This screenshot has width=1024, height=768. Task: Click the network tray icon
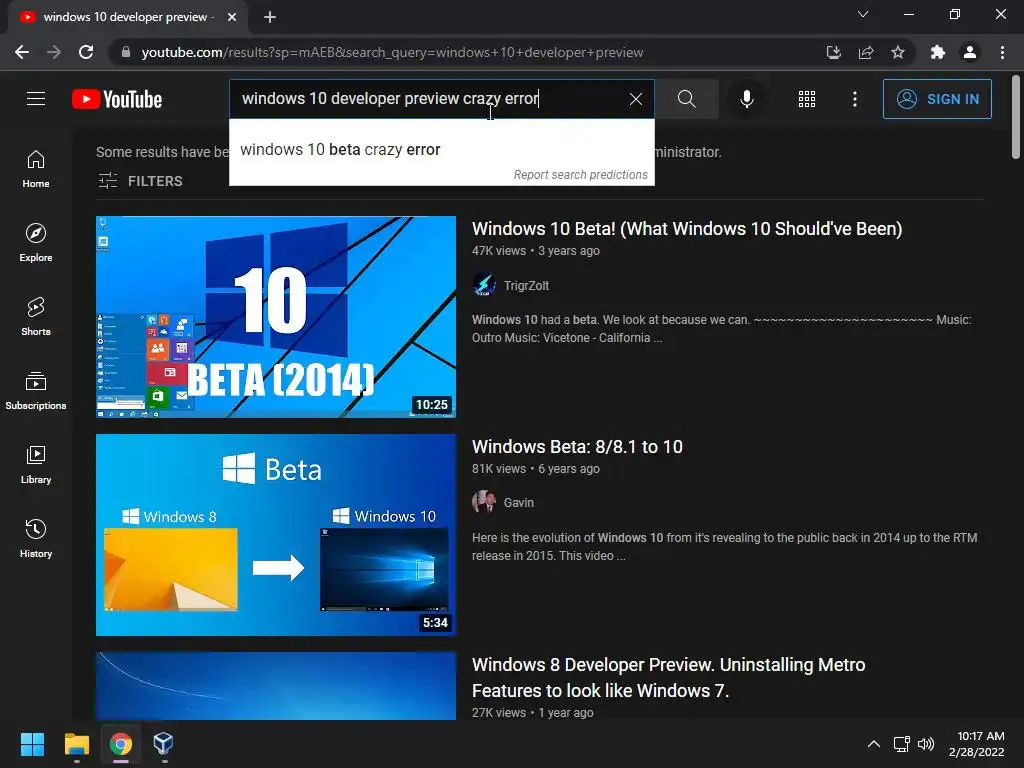point(901,744)
